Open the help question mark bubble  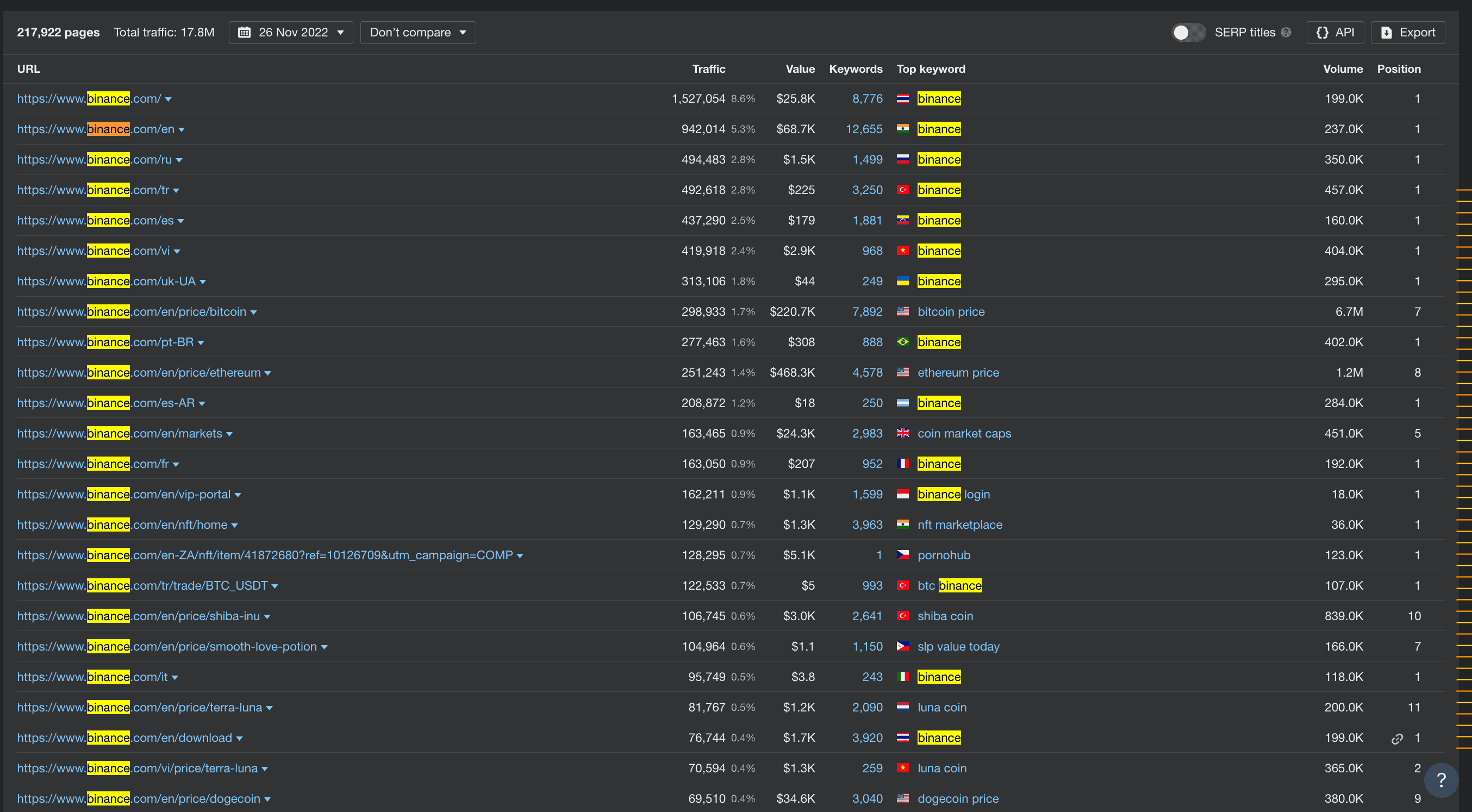1441,780
